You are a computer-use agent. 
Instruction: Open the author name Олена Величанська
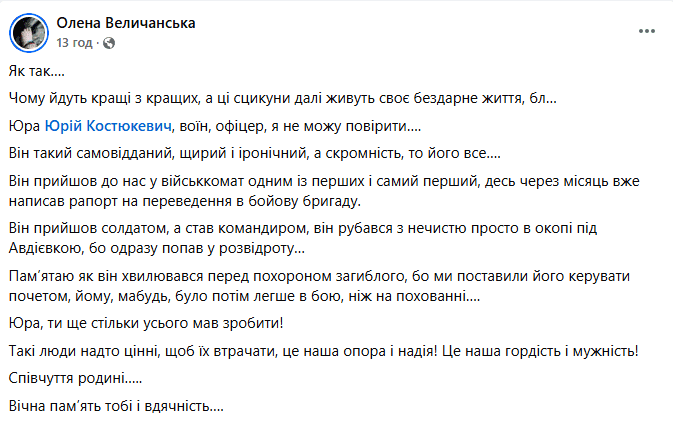pyautogui.click(x=126, y=23)
